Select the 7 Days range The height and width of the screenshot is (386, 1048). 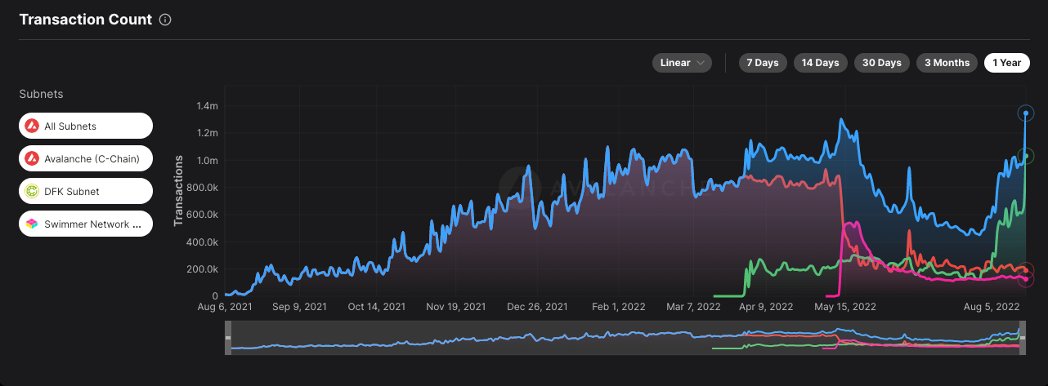pyautogui.click(x=763, y=63)
